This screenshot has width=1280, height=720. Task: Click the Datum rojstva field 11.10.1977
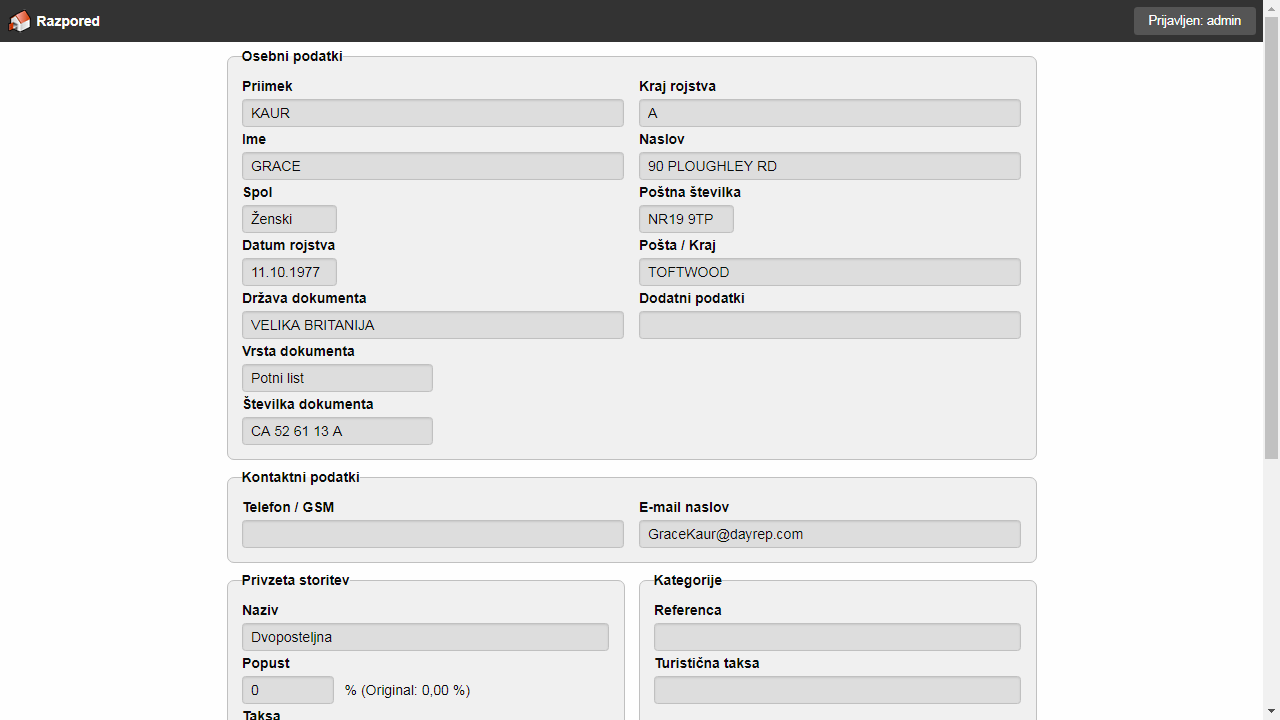(289, 272)
